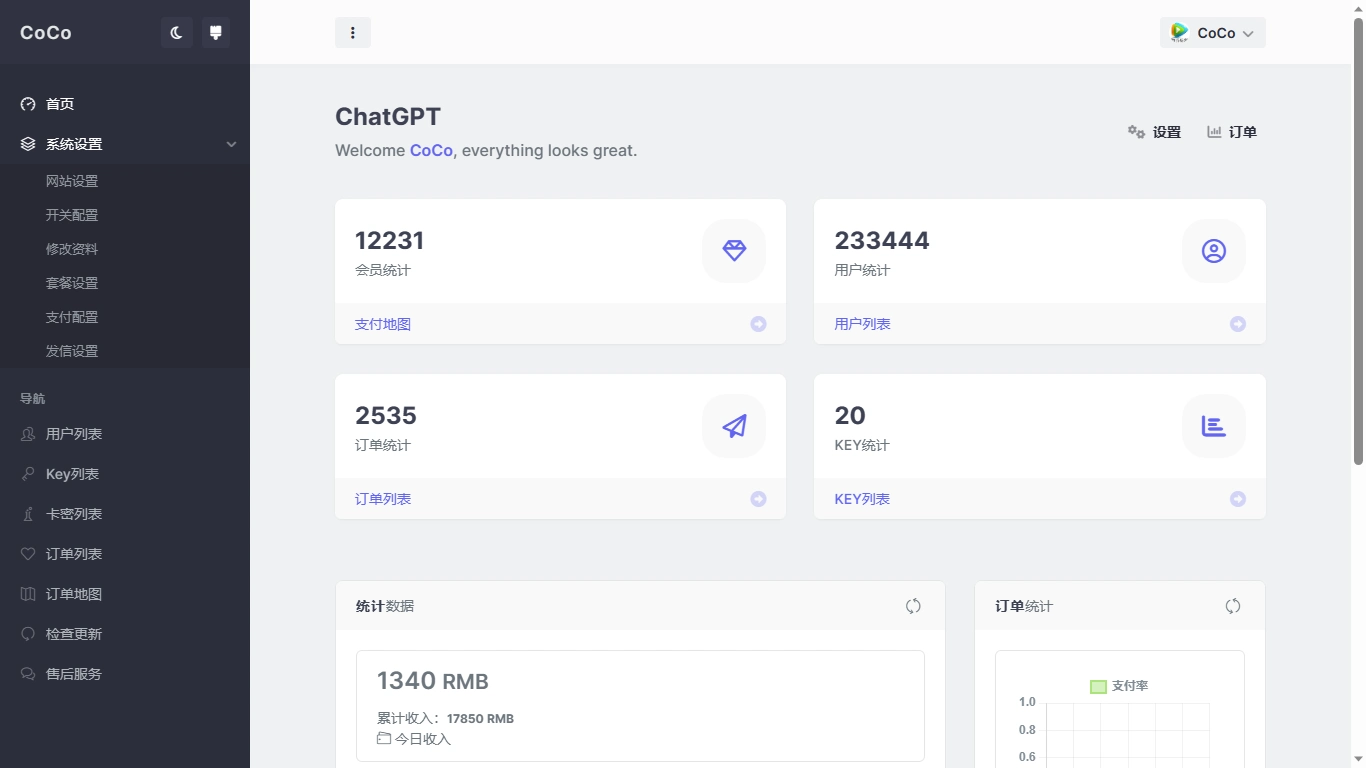Screen dimensions: 1366x768
Task: Click the CoCo name in welcome message
Action: click(x=431, y=150)
